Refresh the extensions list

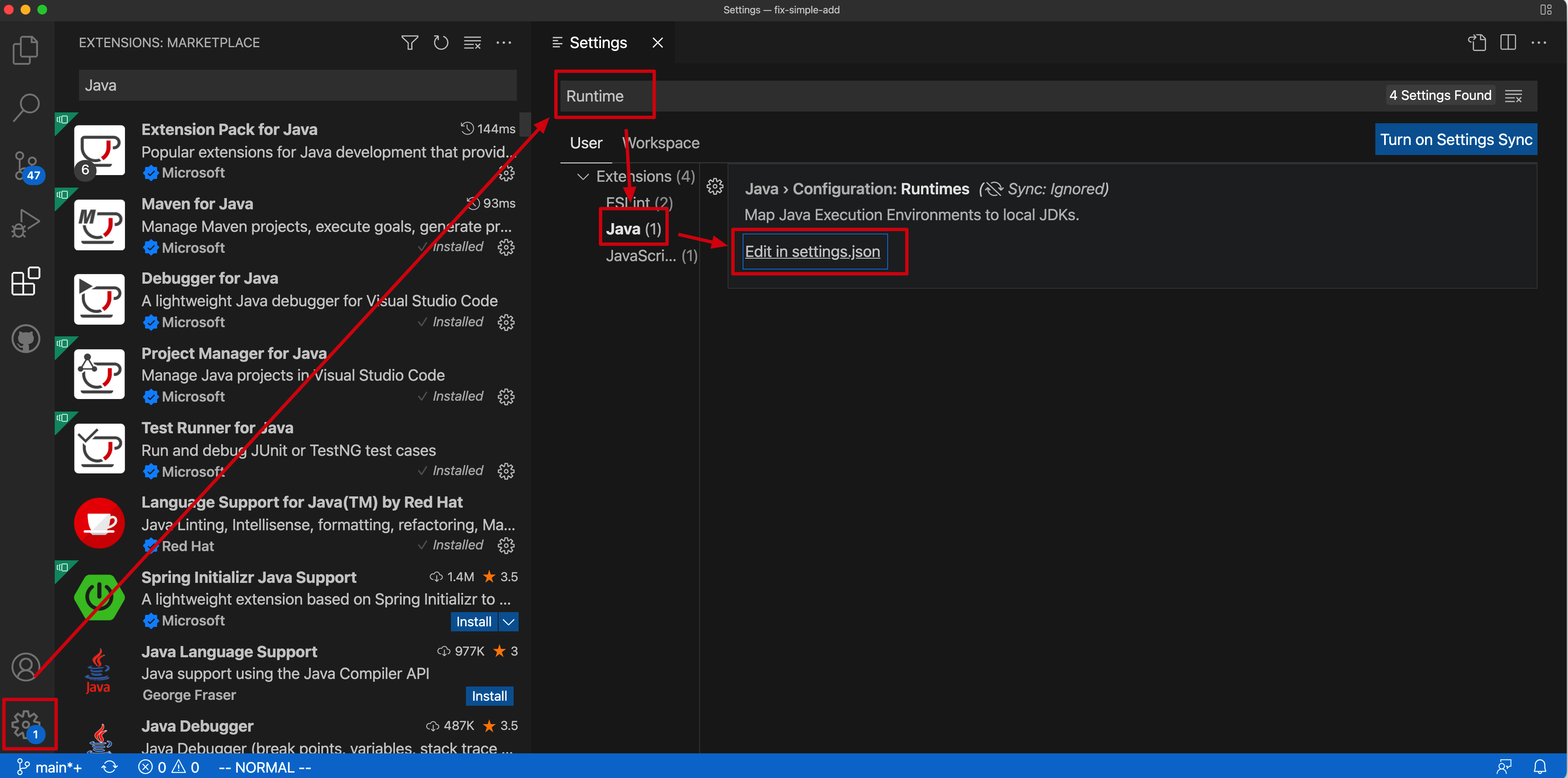[x=441, y=43]
